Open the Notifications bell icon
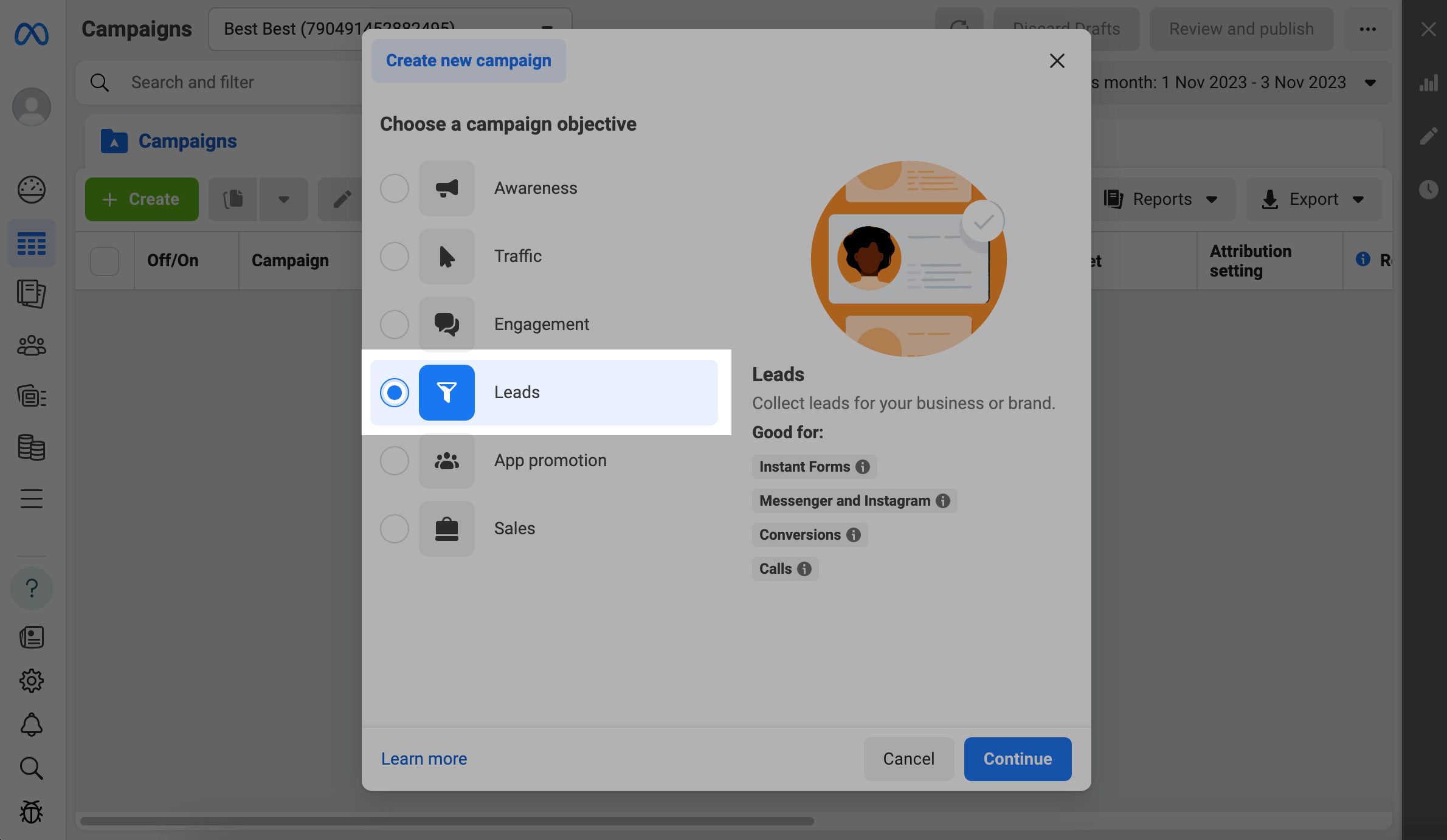 [x=32, y=725]
